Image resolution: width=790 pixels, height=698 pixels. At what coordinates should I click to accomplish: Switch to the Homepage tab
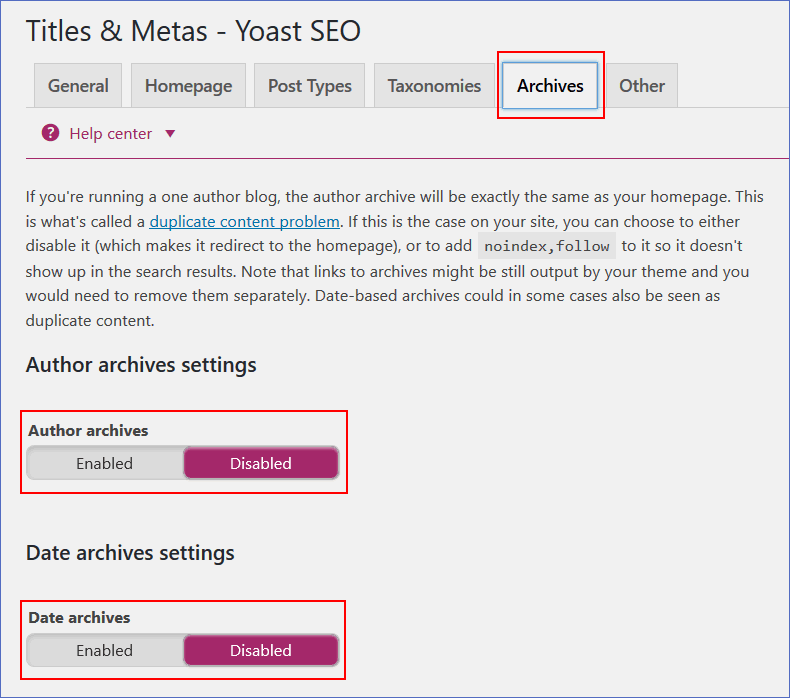188,86
